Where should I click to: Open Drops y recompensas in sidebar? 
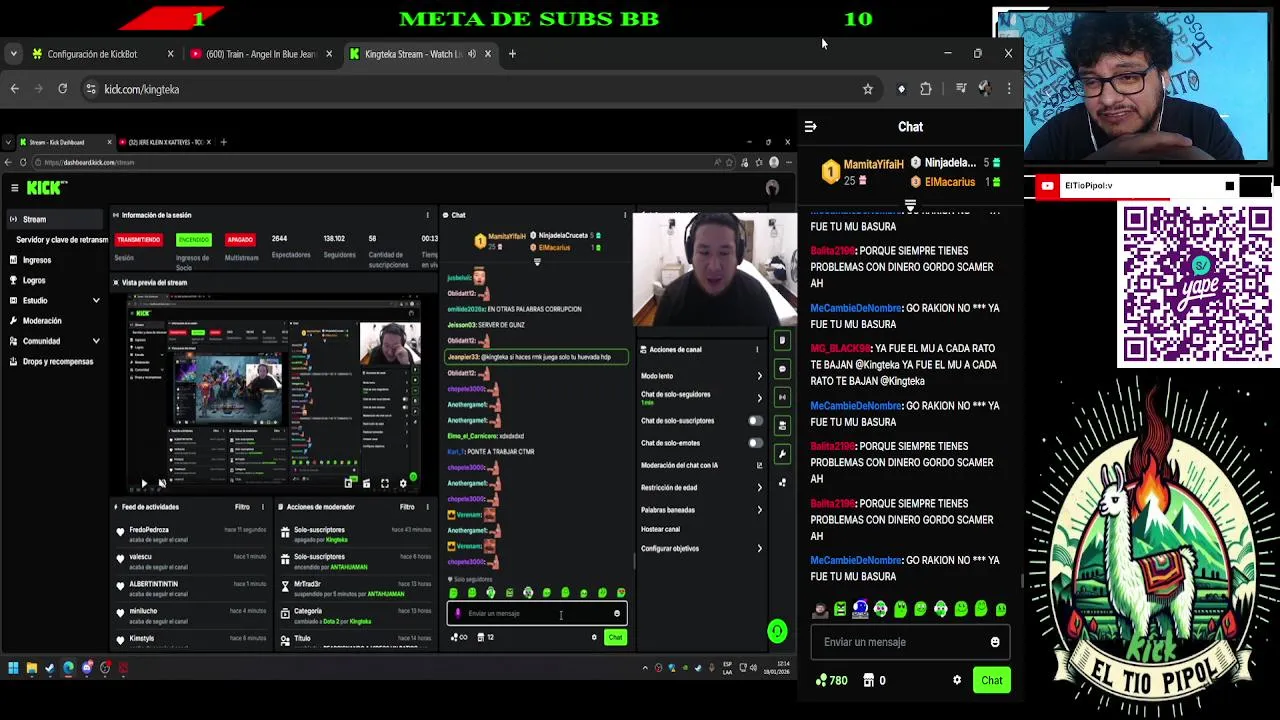click(58, 362)
